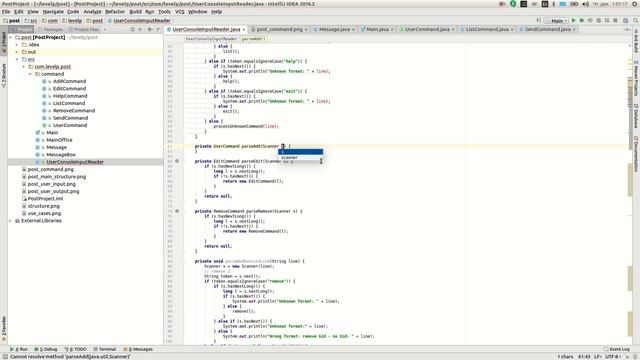640x360 pixels.
Task: Click the UTF-8 encoding selector
Action: point(612,357)
